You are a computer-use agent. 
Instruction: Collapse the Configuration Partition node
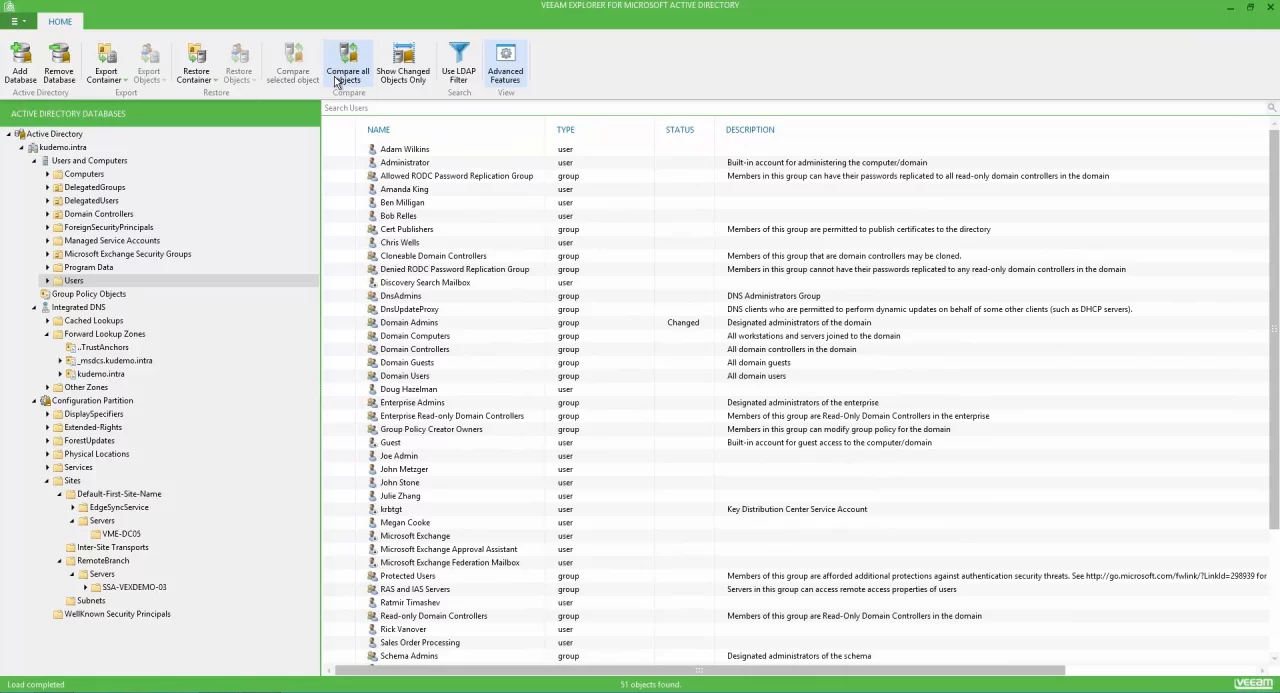(x=34, y=401)
